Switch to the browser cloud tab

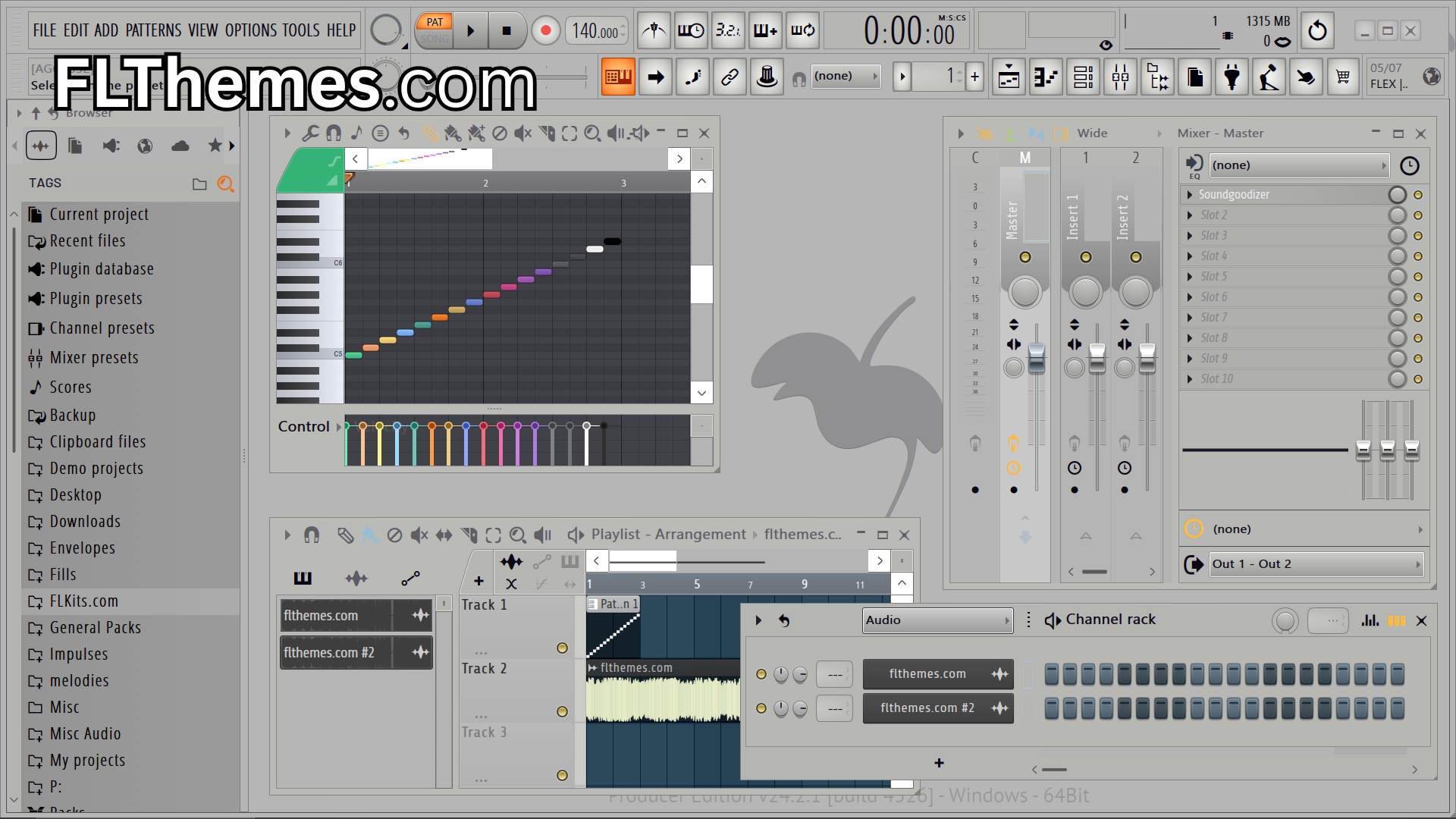[180, 146]
